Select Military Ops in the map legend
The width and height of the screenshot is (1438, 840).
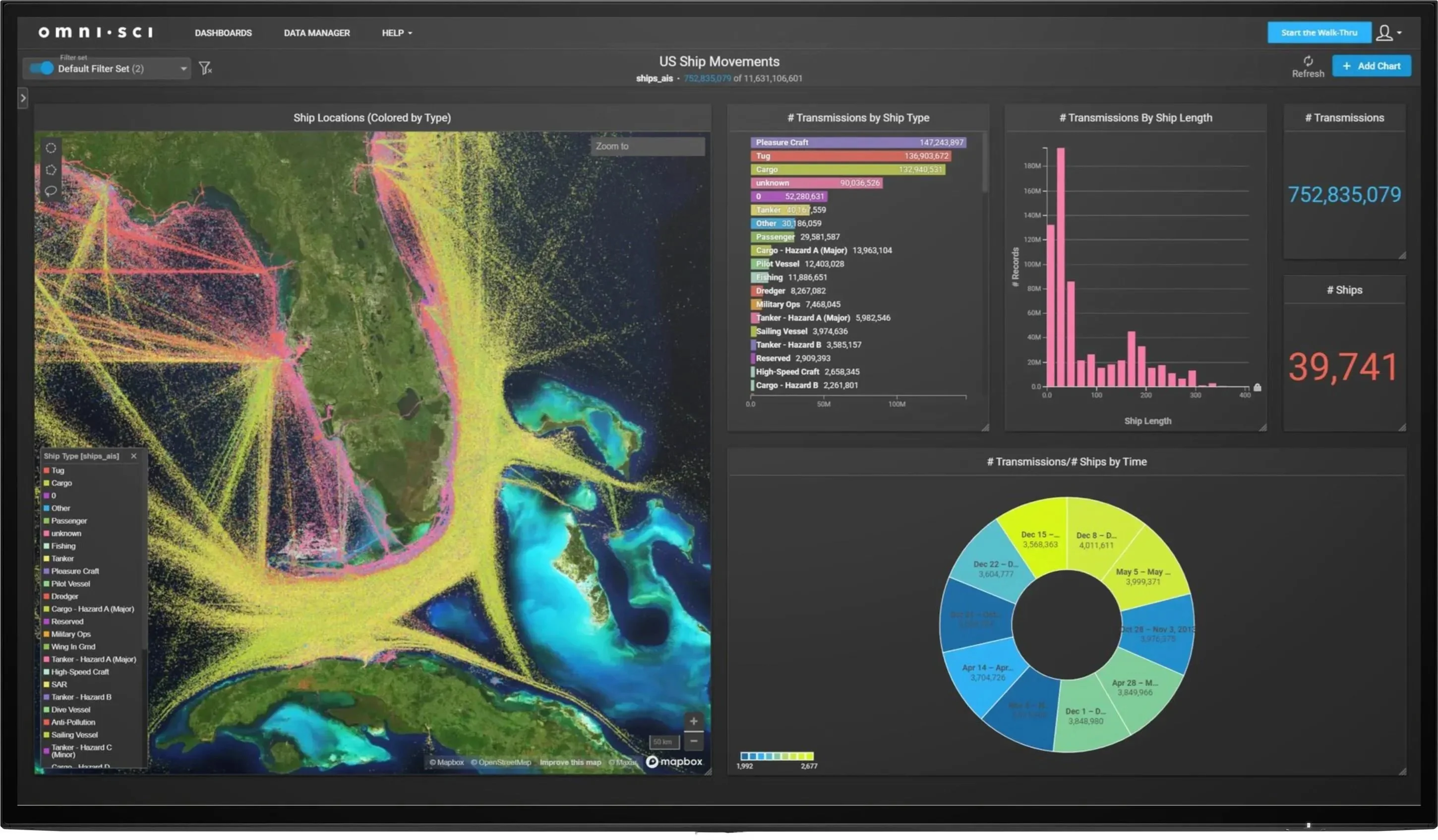click(x=71, y=634)
